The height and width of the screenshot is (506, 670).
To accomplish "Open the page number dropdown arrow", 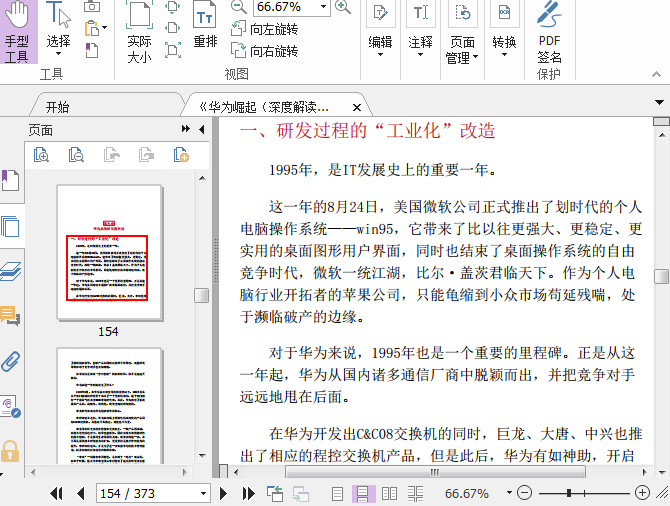I will (x=204, y=494).
